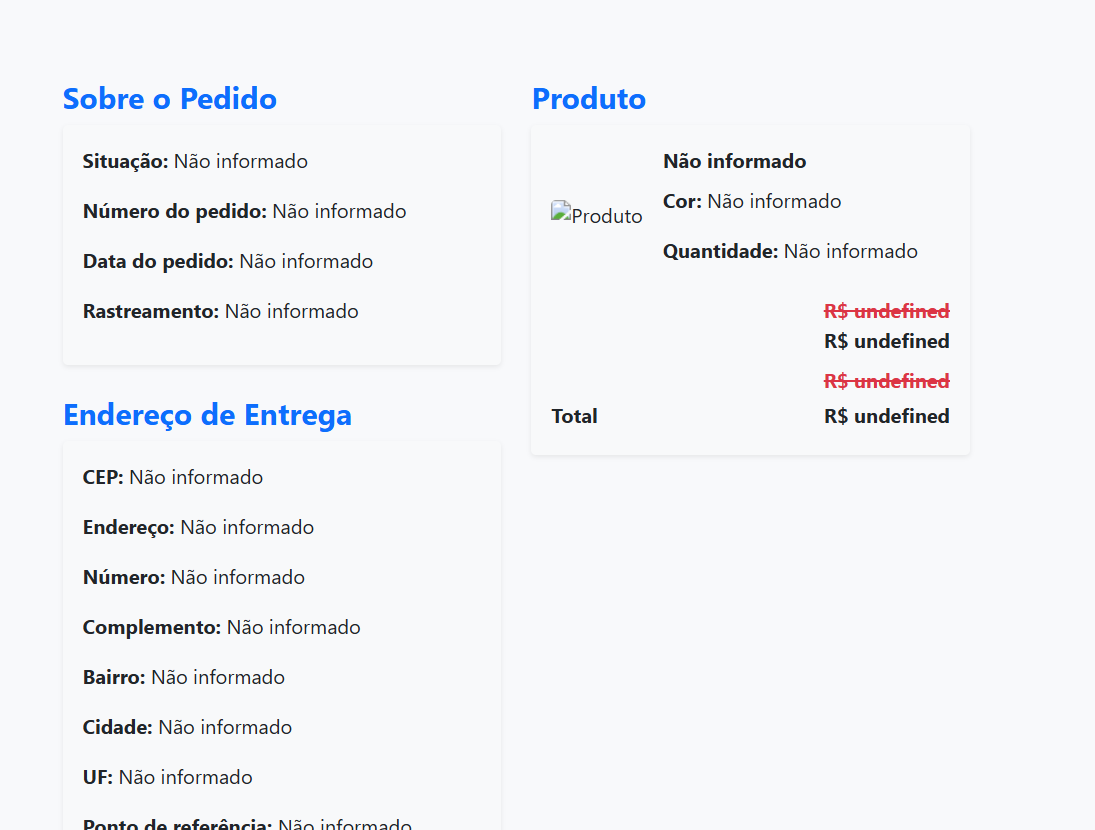This screenshot has width=1095, height=830.
Task: Click the UF label
Action: click(x=98, y=777)
